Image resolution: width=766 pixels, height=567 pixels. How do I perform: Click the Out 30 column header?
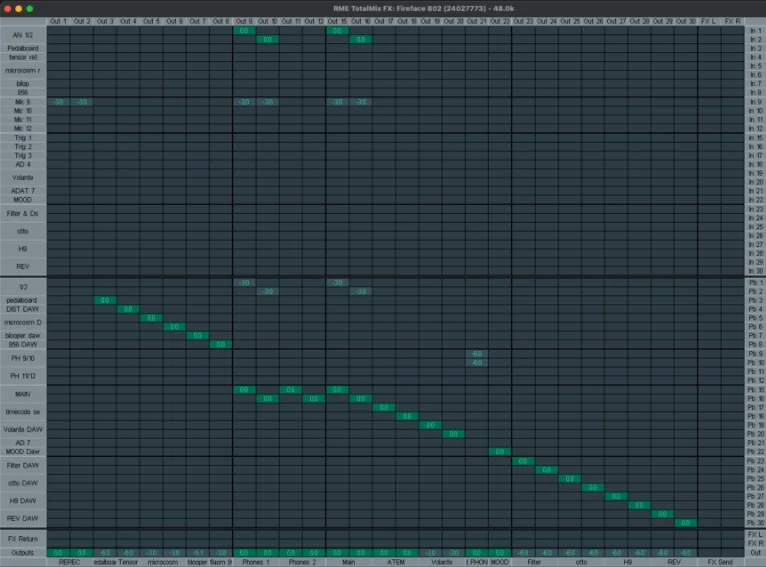685,21
